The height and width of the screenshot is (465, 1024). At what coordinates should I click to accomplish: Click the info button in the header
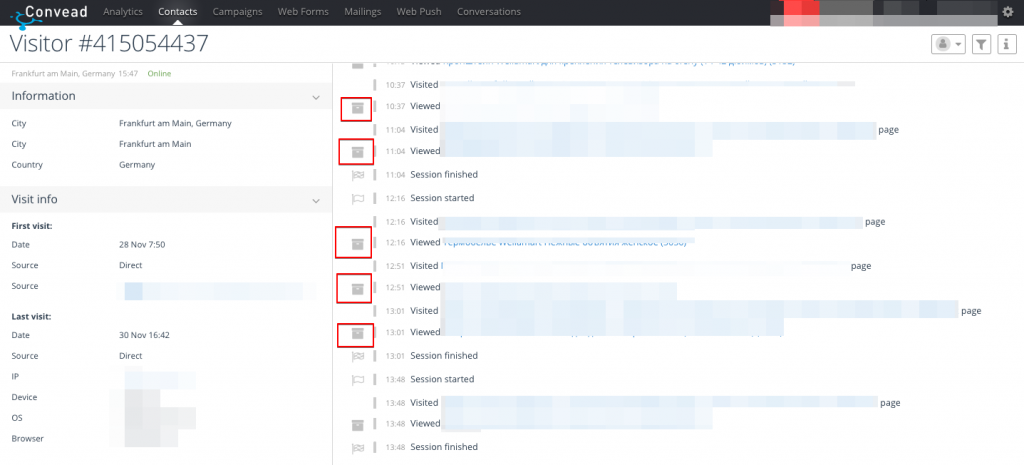1006,44
